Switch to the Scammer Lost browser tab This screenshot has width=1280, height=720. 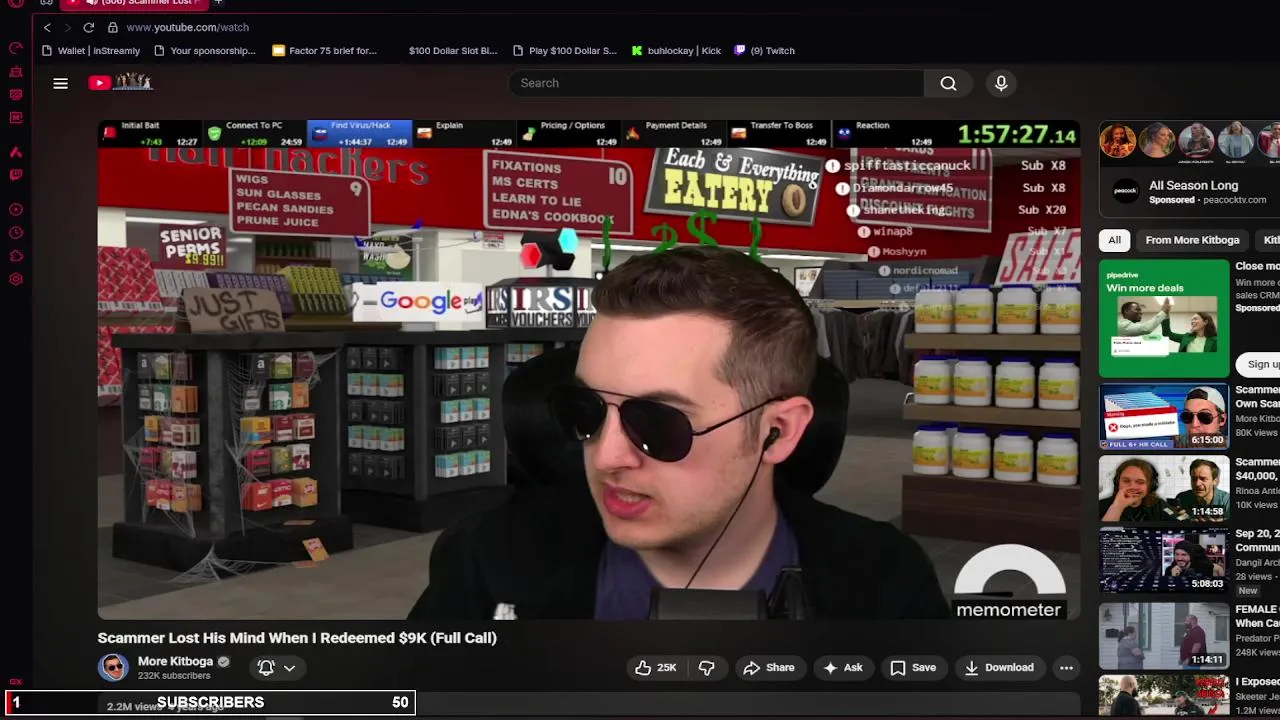(134, 3)
